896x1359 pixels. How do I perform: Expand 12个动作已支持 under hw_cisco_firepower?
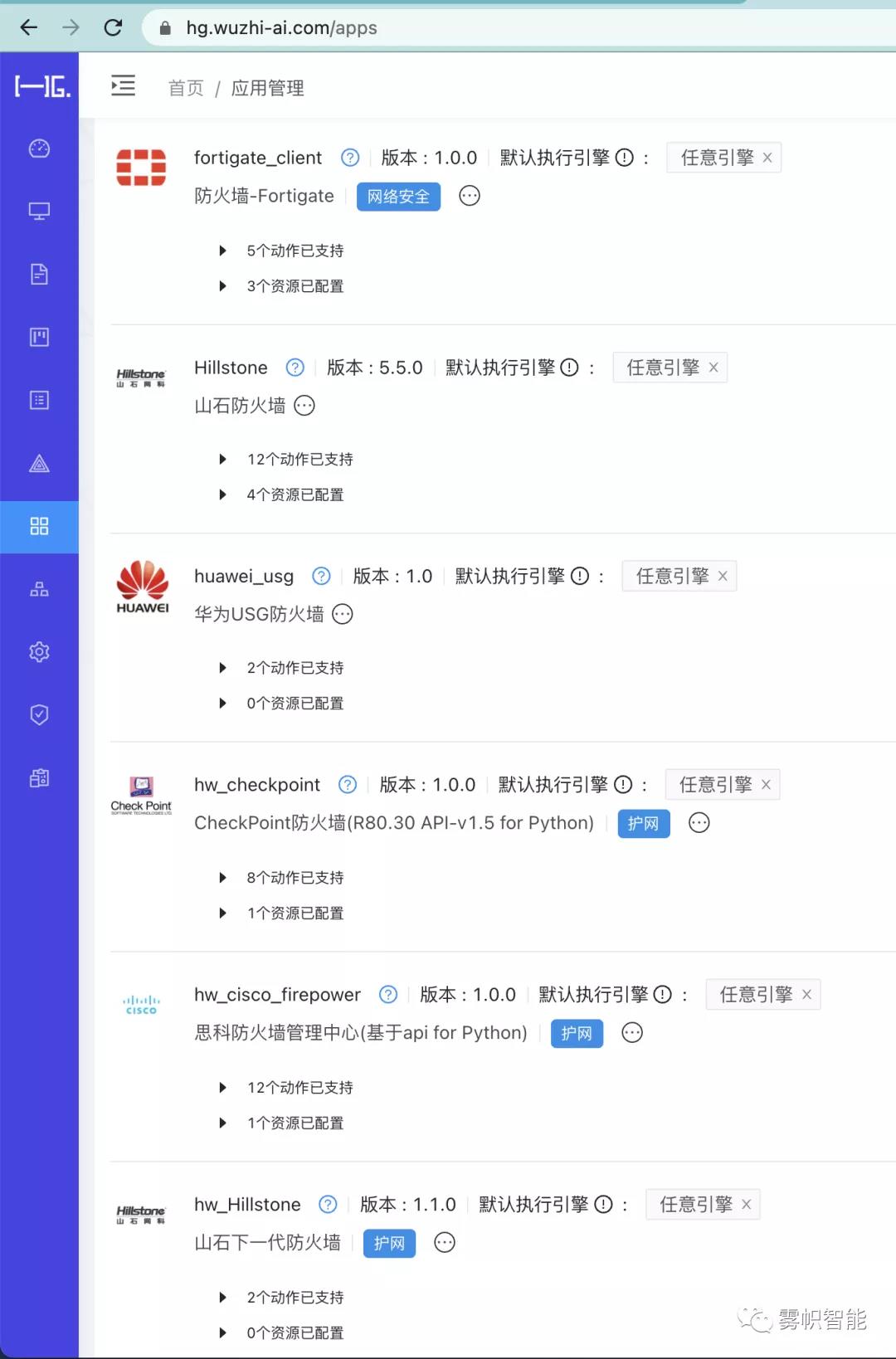222,1088
